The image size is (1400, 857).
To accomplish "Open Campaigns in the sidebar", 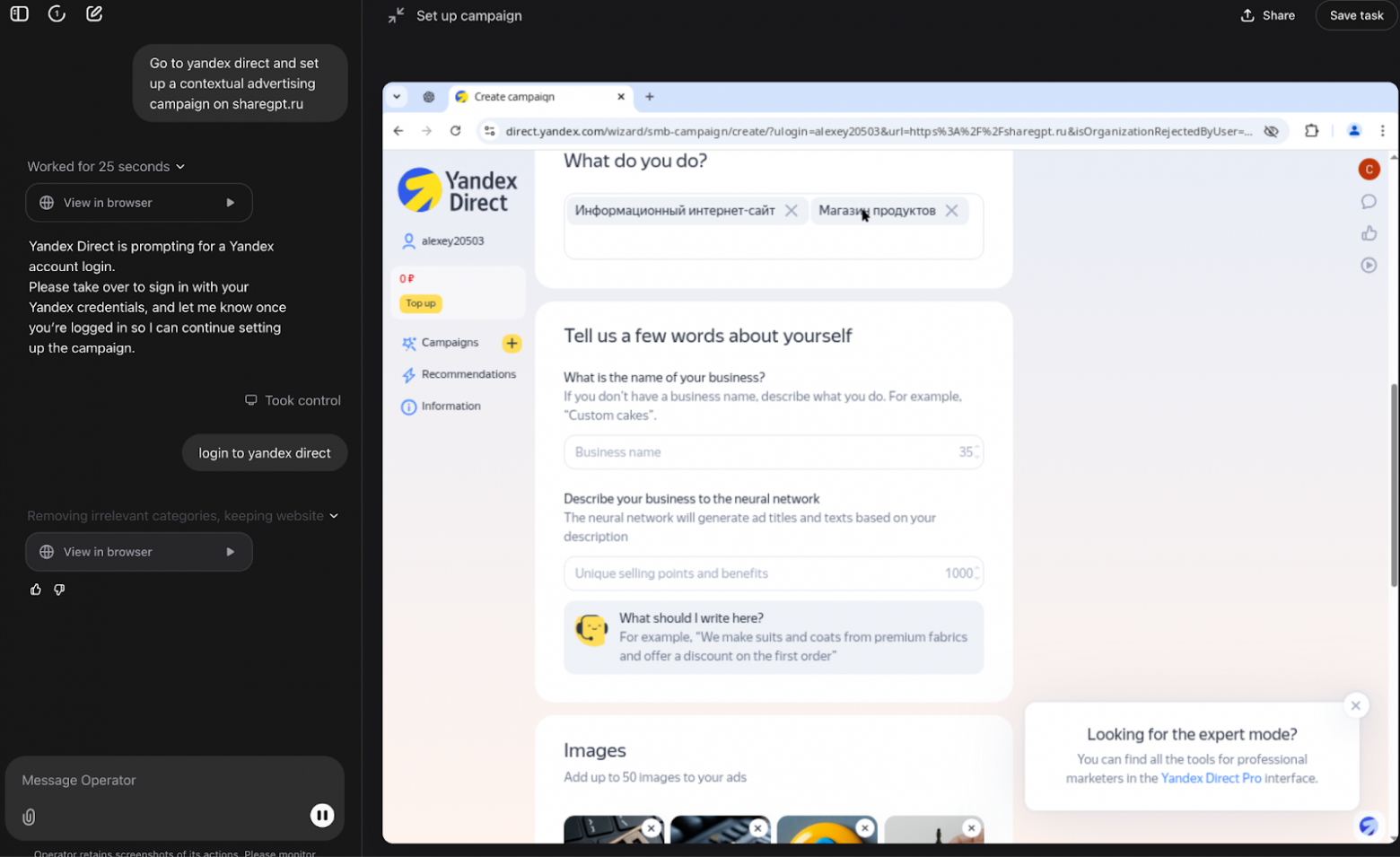I will click(x=441, y=343).
